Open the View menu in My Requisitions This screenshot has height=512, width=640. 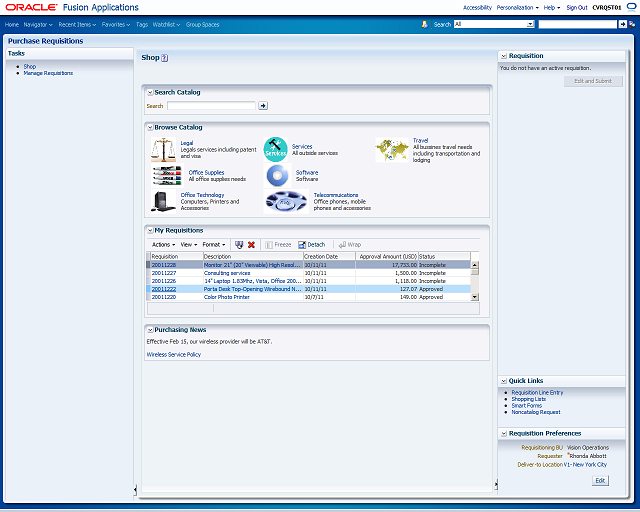point(189,245)
